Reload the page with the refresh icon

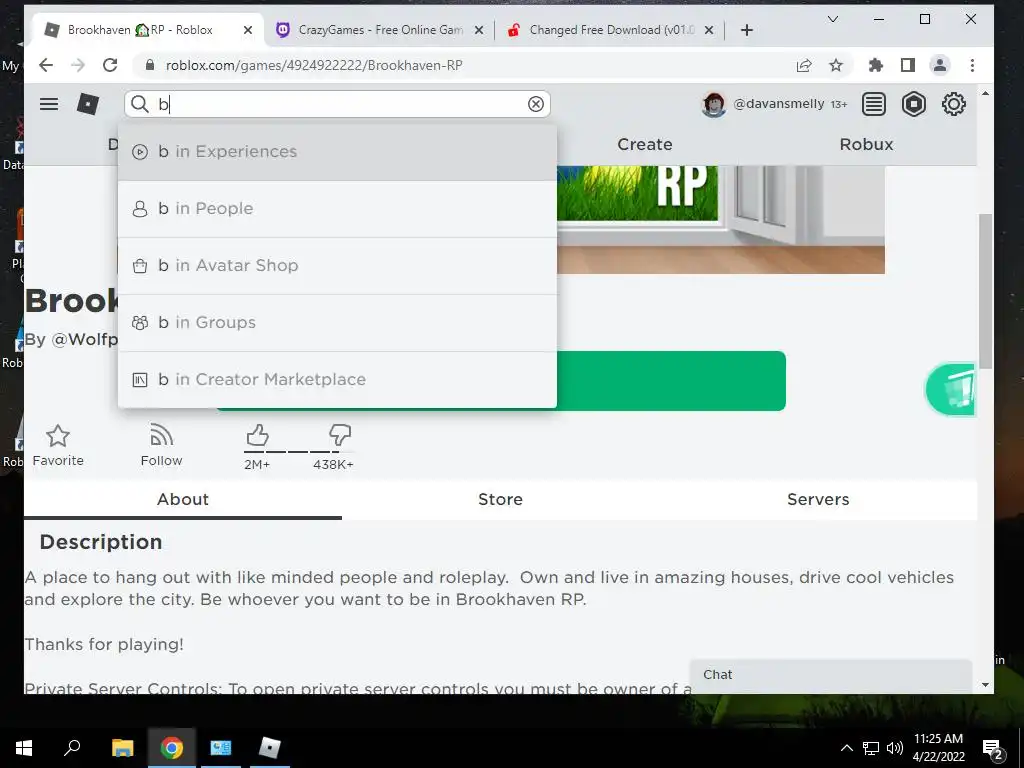[110, 65]
